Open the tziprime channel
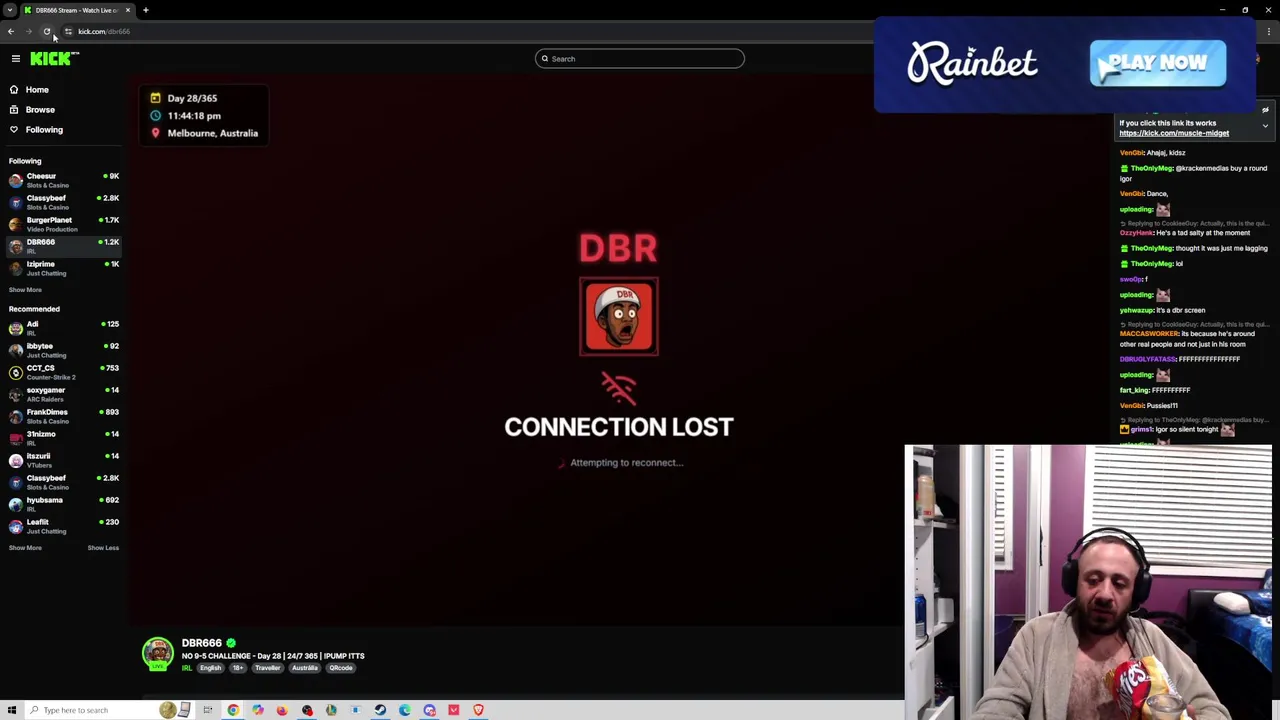Viewport: 1280px width, 720px height. tap(63, 268)
